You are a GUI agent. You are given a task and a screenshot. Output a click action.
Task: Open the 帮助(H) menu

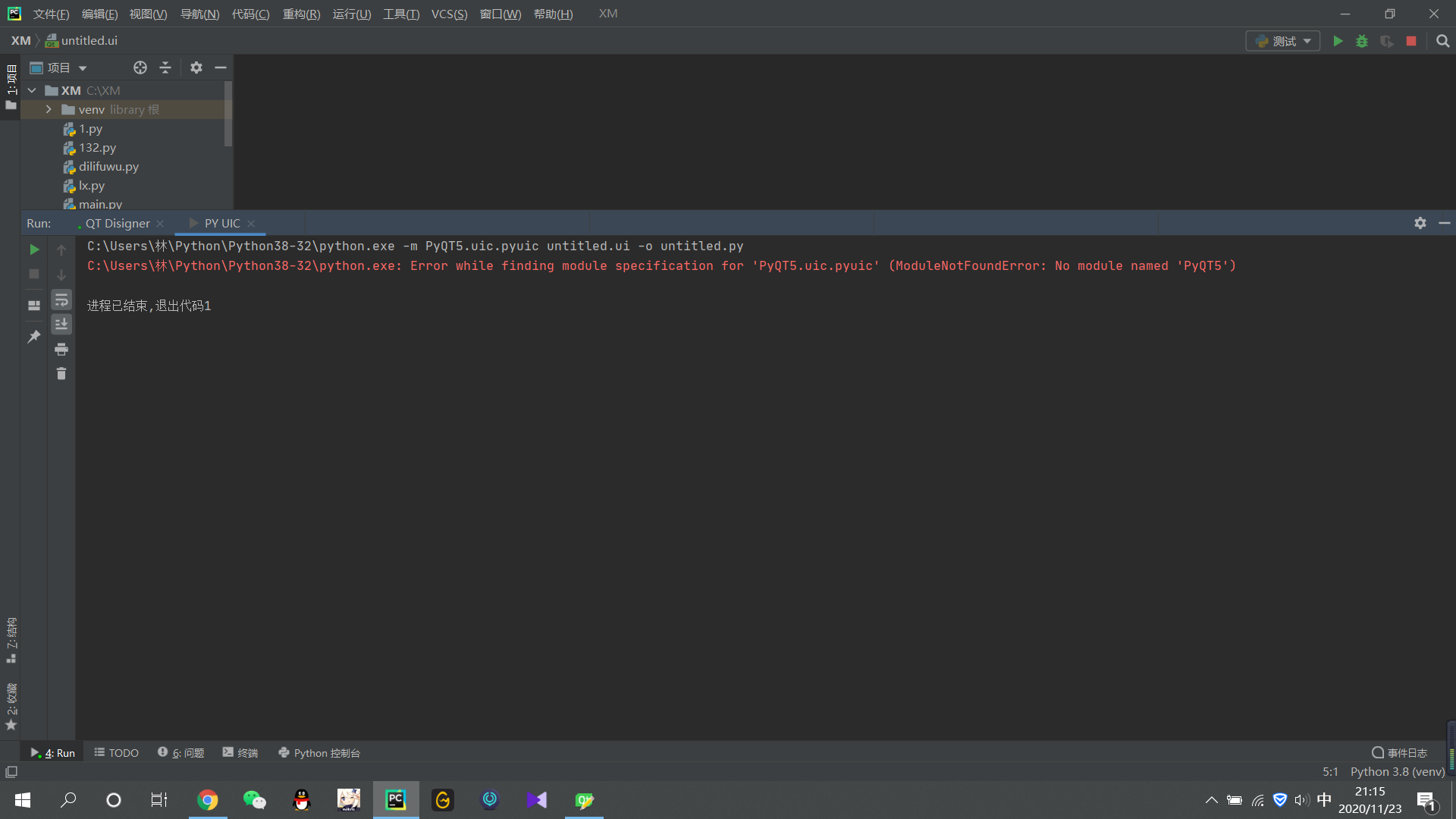[x=553, y=14]
